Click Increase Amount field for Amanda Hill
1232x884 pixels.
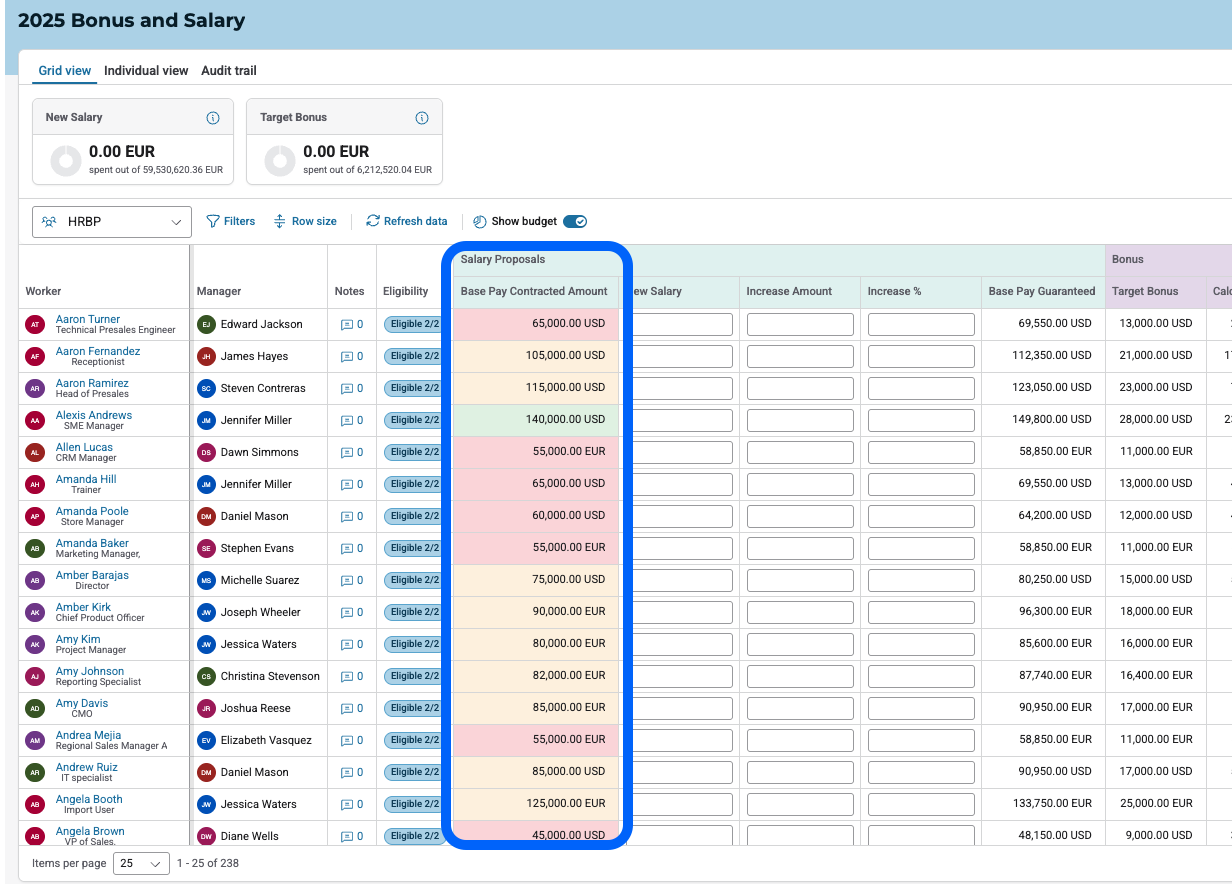point(800,485)
